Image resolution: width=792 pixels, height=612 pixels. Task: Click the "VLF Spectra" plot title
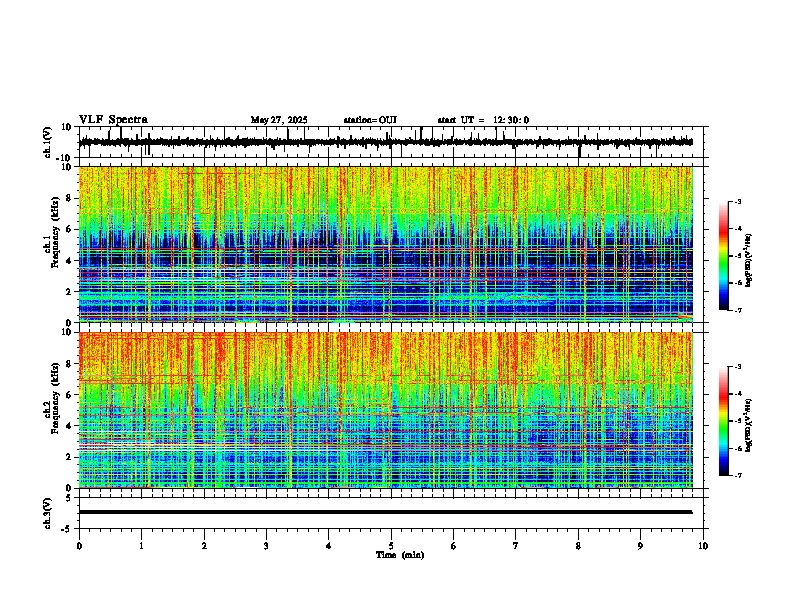[113, 120]
